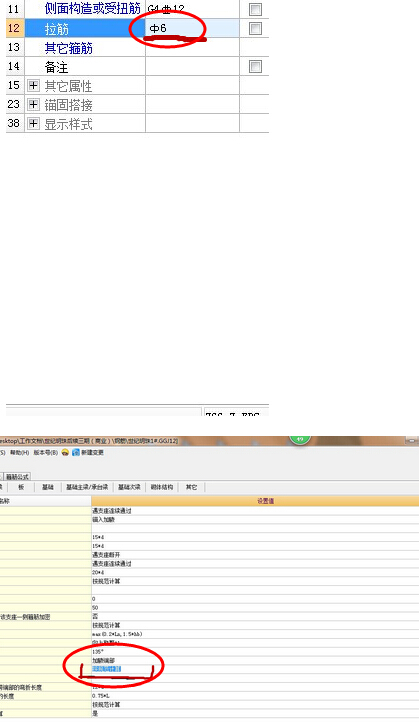Select the 135° value cell
This screenshot has height=722, width=419.
255,652
